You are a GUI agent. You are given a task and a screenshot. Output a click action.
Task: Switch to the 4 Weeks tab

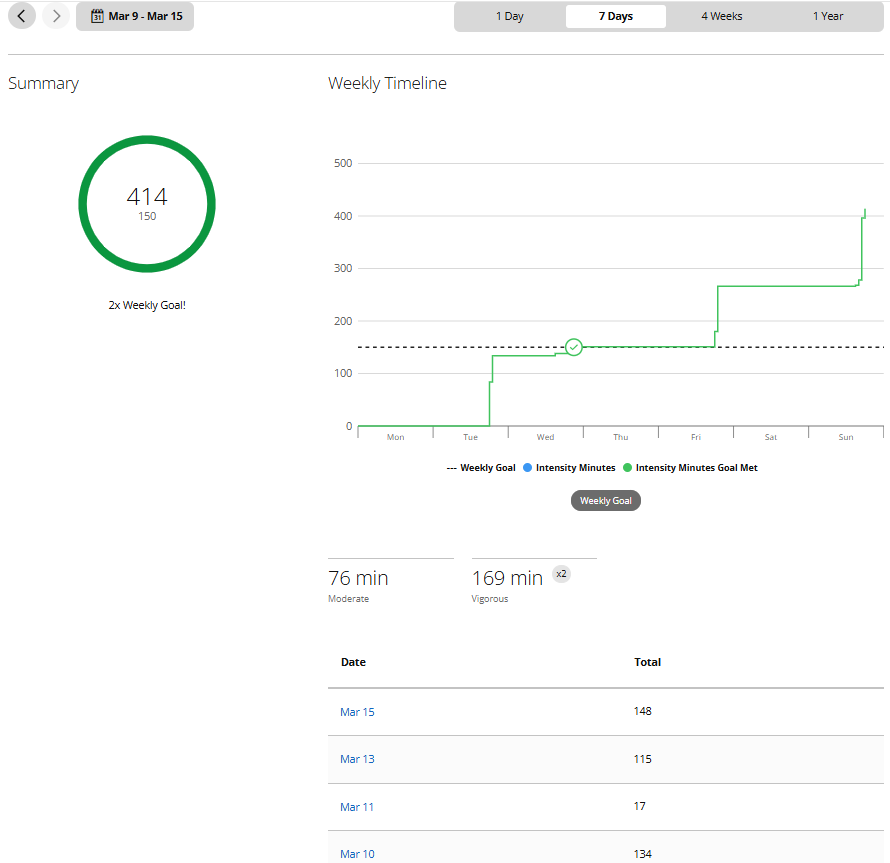[721, 16]
